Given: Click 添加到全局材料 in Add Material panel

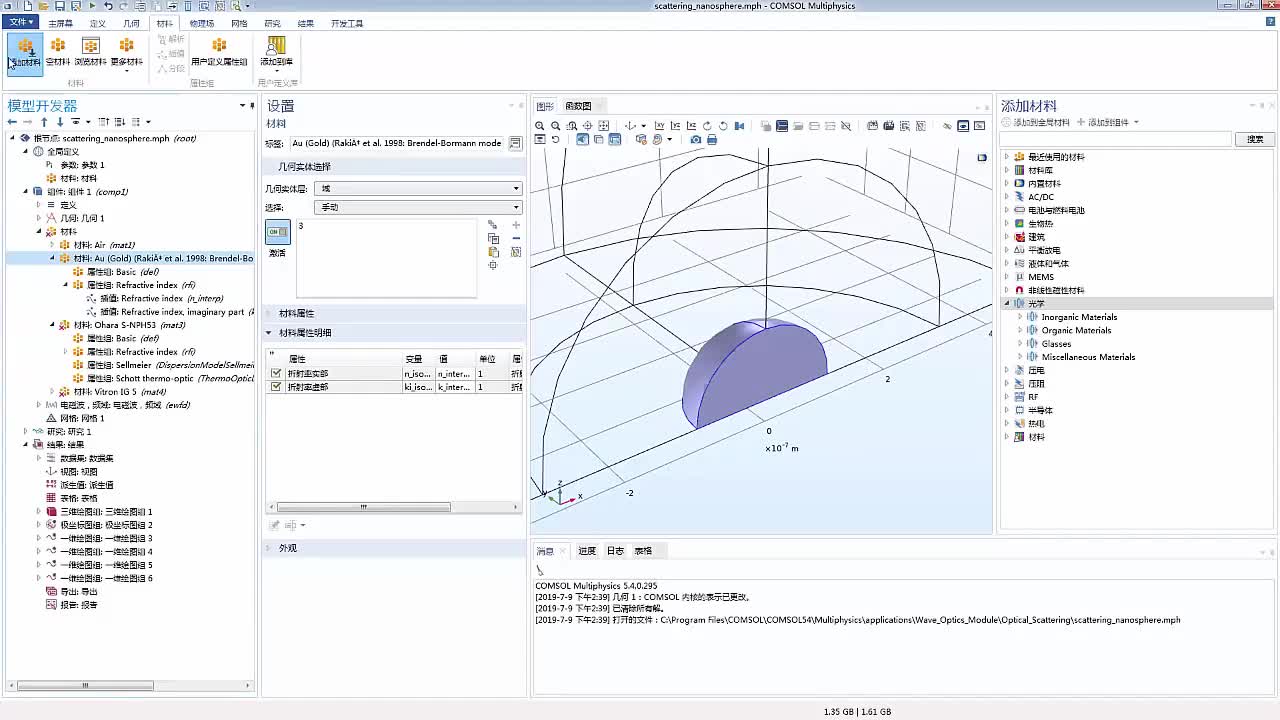Looking at the screenshot, I should coord(1036,122).
